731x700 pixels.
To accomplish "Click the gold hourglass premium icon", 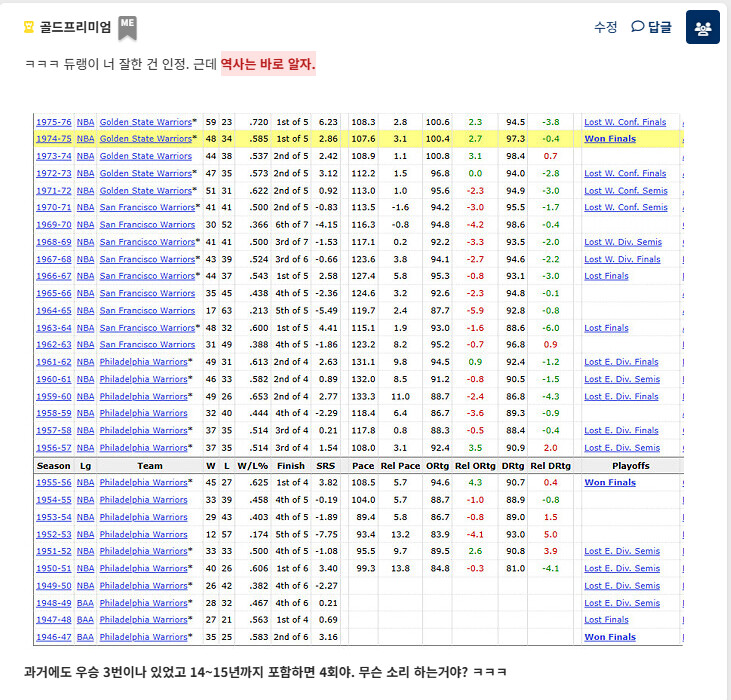I will click(29, 27).
